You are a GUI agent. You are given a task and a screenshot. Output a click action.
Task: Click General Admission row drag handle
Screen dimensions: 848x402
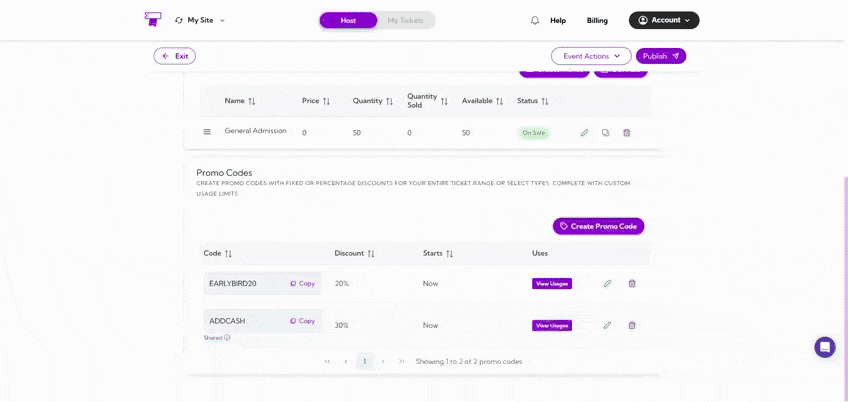[x=207, y=132]
